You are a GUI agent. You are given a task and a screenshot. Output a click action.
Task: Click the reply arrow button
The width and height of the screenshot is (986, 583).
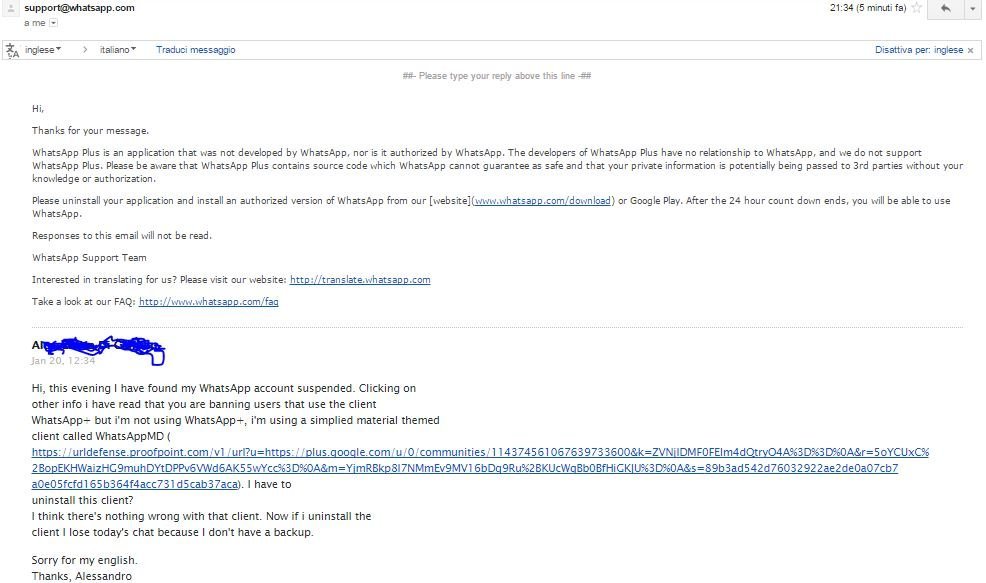[944, 9]
